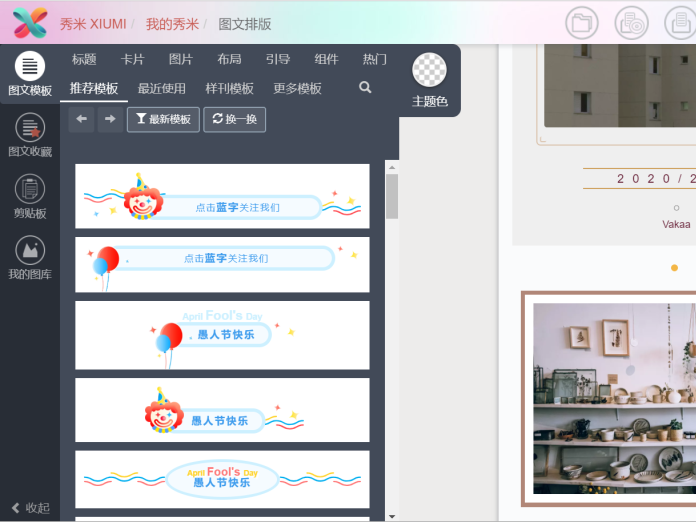This screenshot has height=522, width=696.
Task: Switch to the 样刊模板 tab
Action: (x=229, y=89)
